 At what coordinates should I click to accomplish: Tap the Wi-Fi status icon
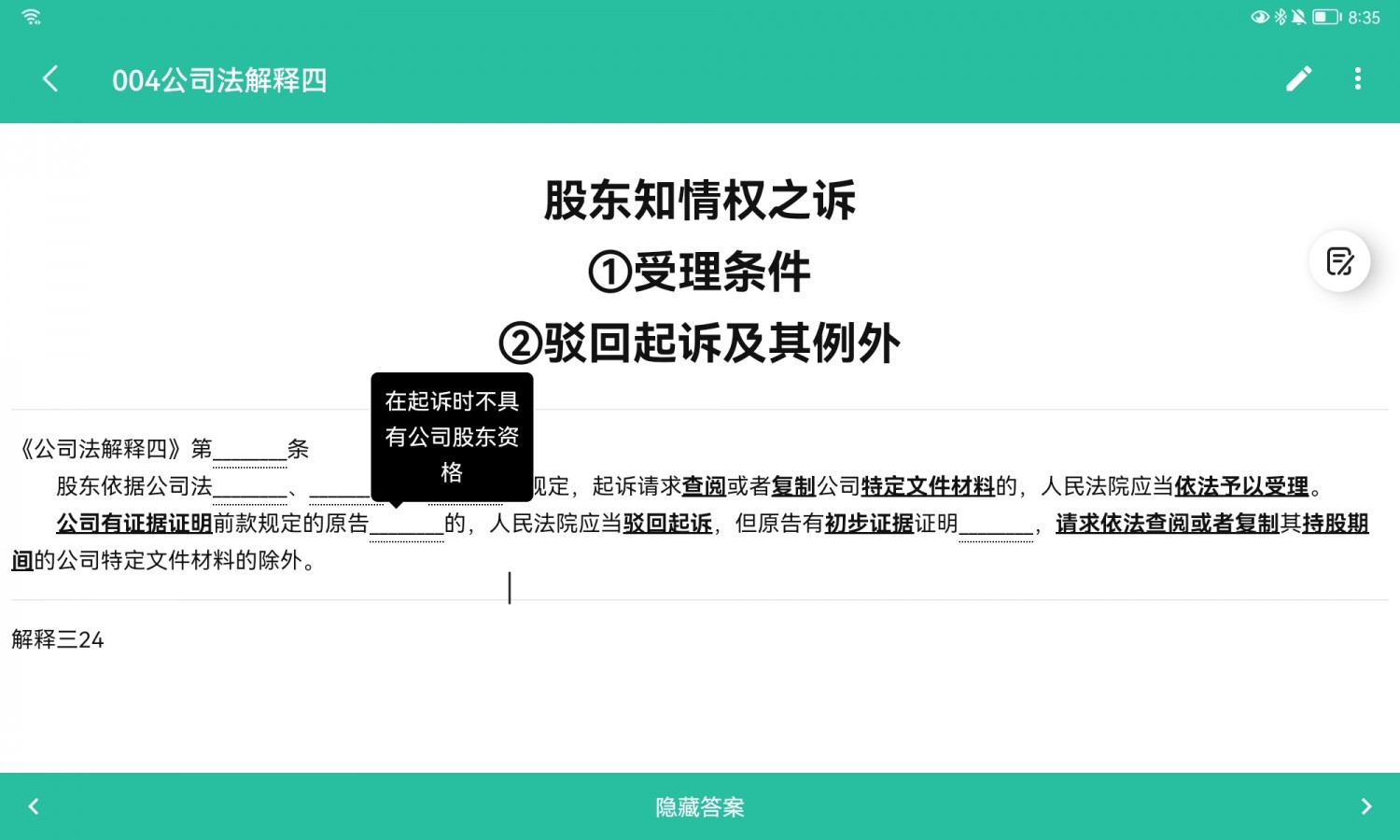31,17
